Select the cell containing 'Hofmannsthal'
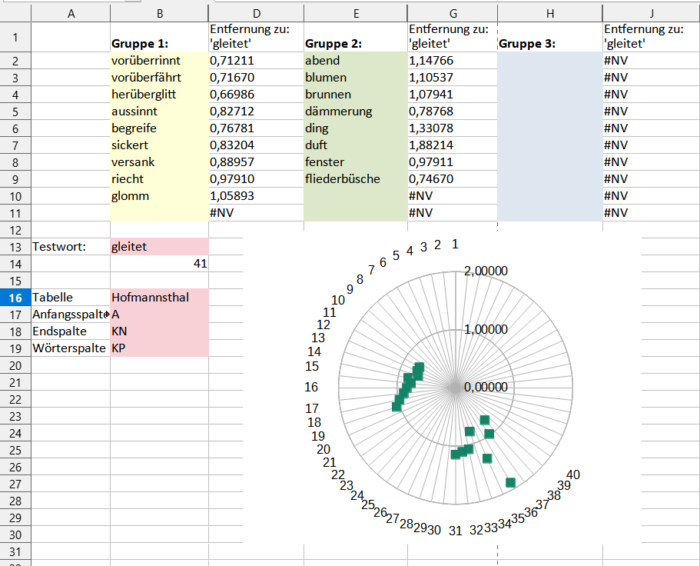700x566 pixels. coord(159,297)
